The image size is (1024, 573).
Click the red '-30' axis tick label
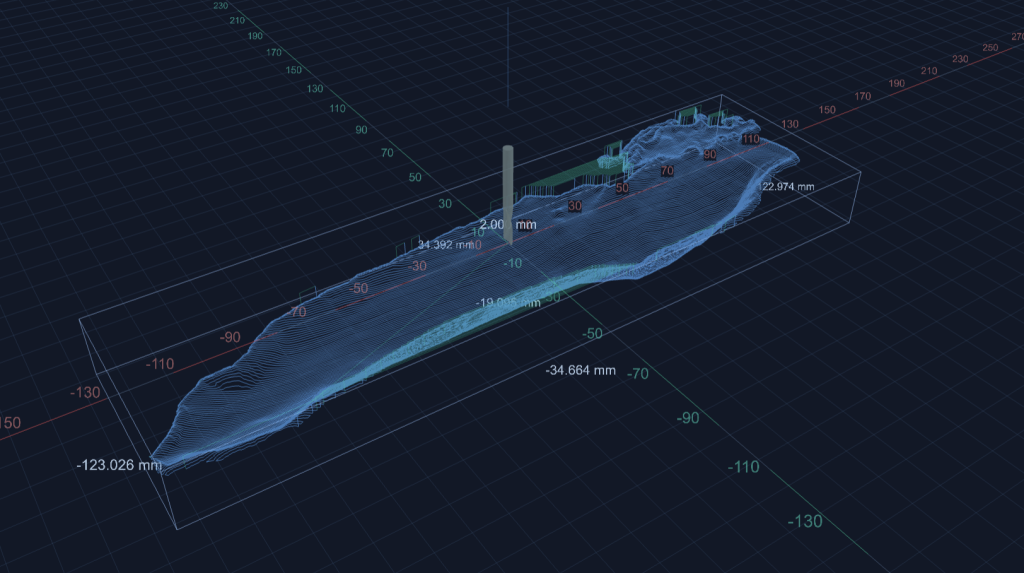pyautogui.click(x=417, y=266)
